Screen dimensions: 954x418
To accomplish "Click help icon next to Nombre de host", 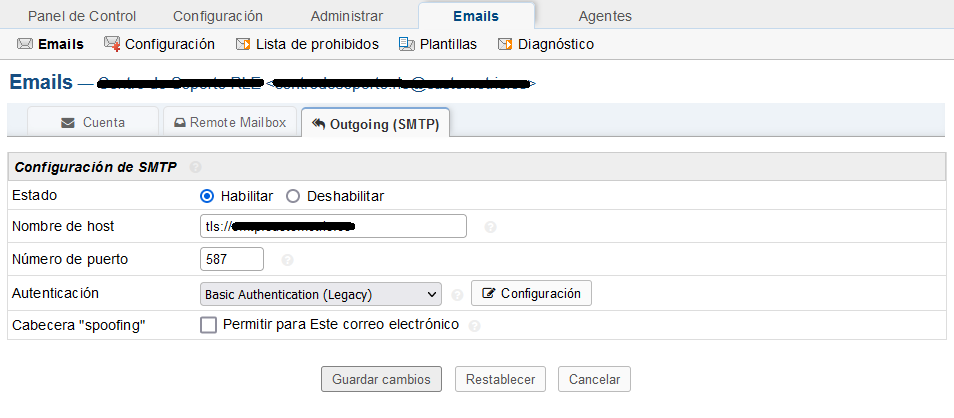I will pyautogui.click(x=490, y=227).
